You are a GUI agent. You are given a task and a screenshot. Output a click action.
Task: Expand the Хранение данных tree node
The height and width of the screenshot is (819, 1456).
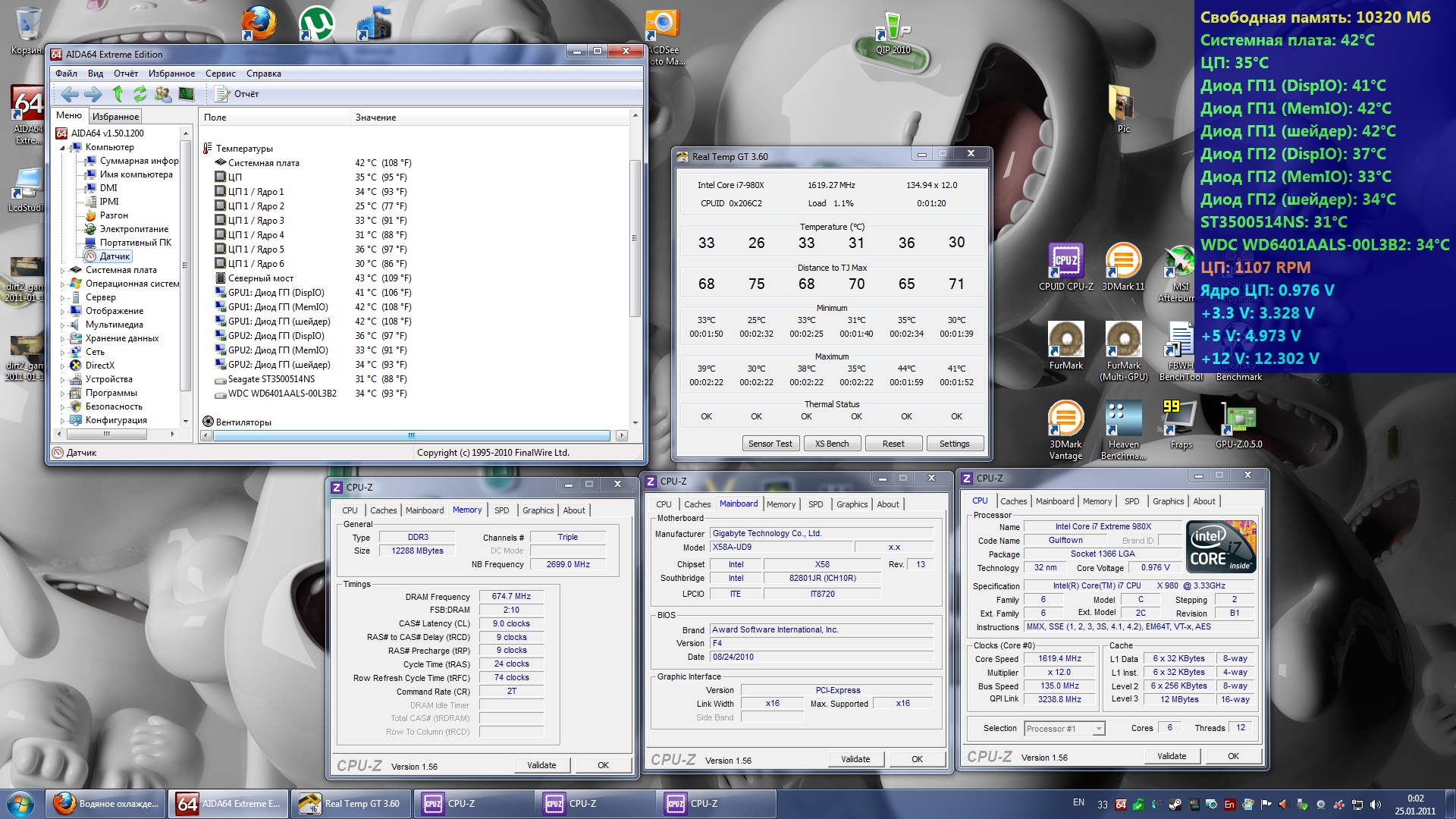(63, 338)
